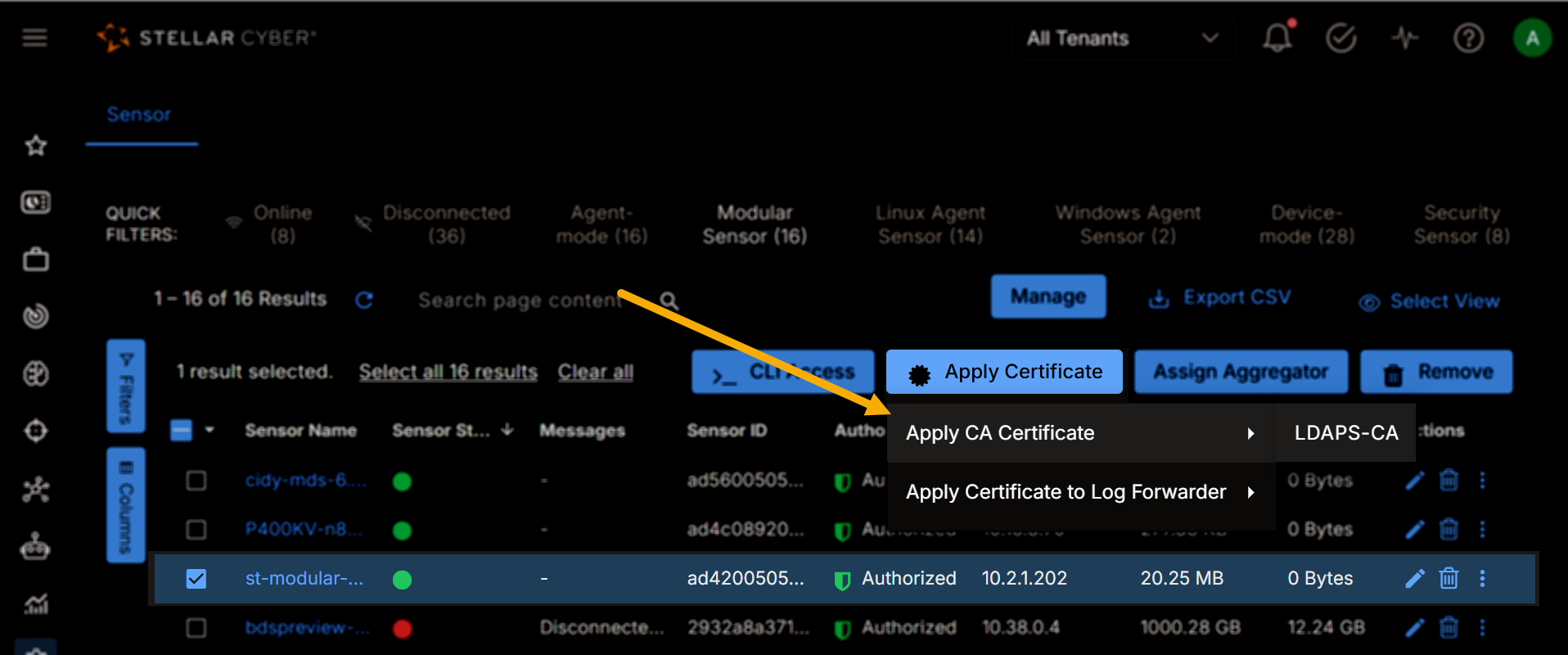
Task: Delete the P400KV sensor via trash icon
Action: coord(1449,530)
